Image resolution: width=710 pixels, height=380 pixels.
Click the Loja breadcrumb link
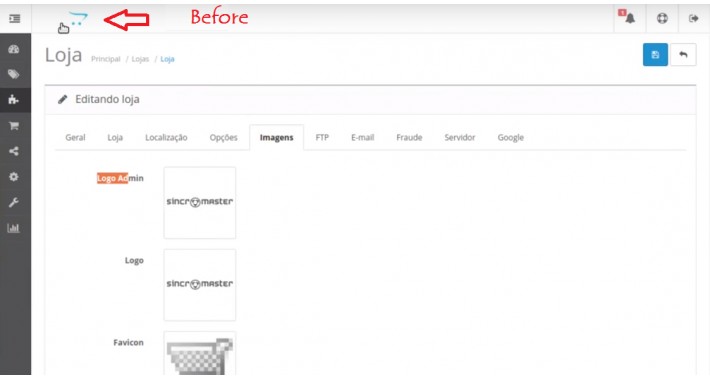pos(167,59)
